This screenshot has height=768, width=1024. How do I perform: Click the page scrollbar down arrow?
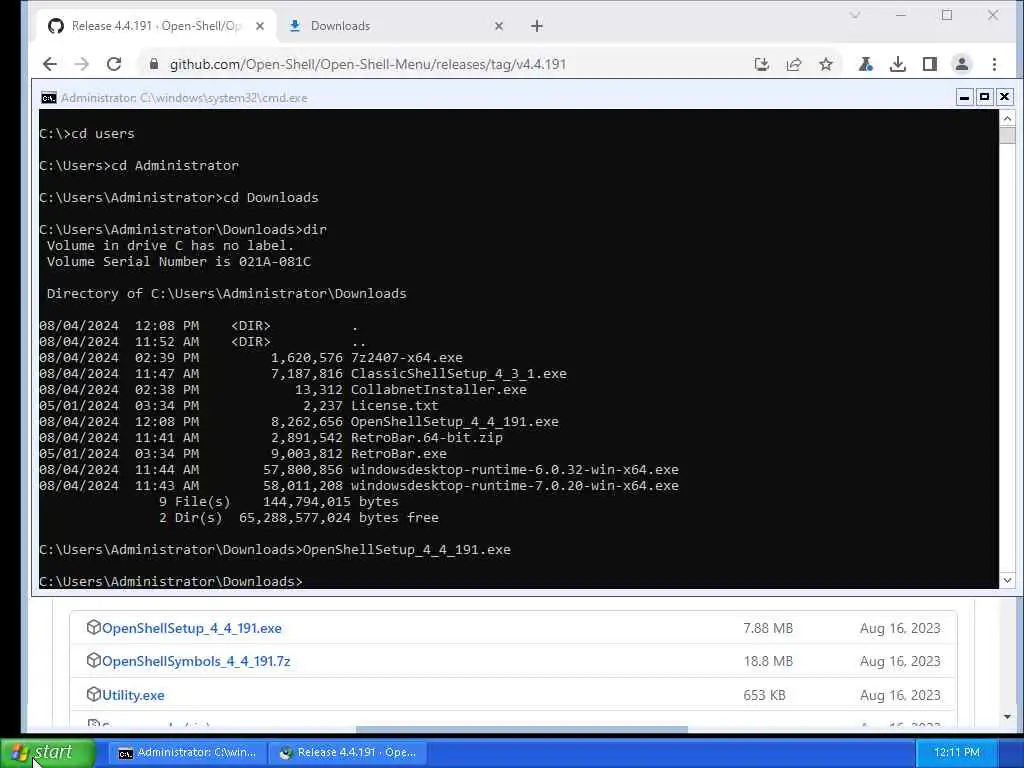pyautogui.click(x=1007, y=717)
